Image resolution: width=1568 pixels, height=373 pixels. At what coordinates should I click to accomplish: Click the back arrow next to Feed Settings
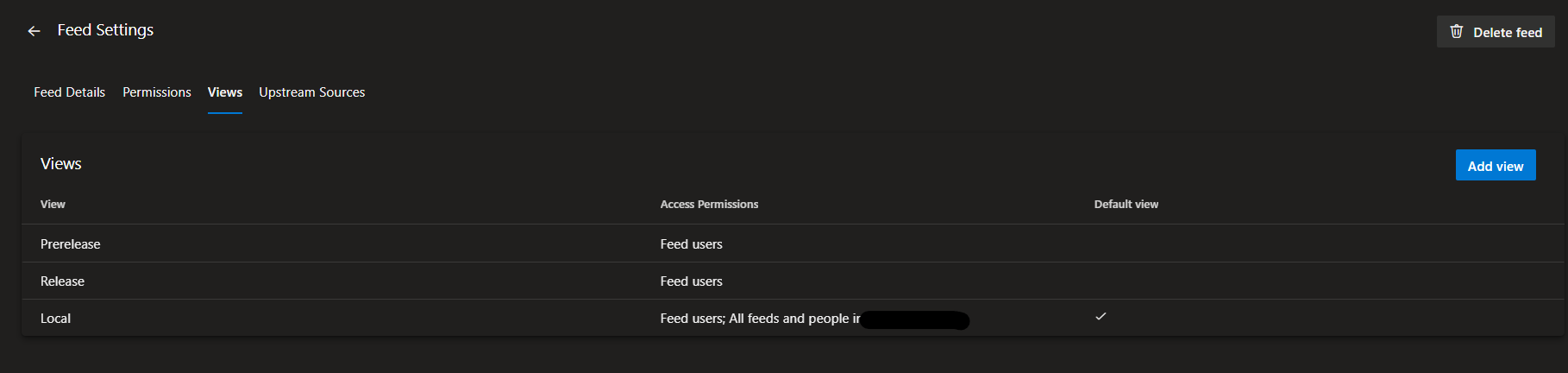click(34, 31)
